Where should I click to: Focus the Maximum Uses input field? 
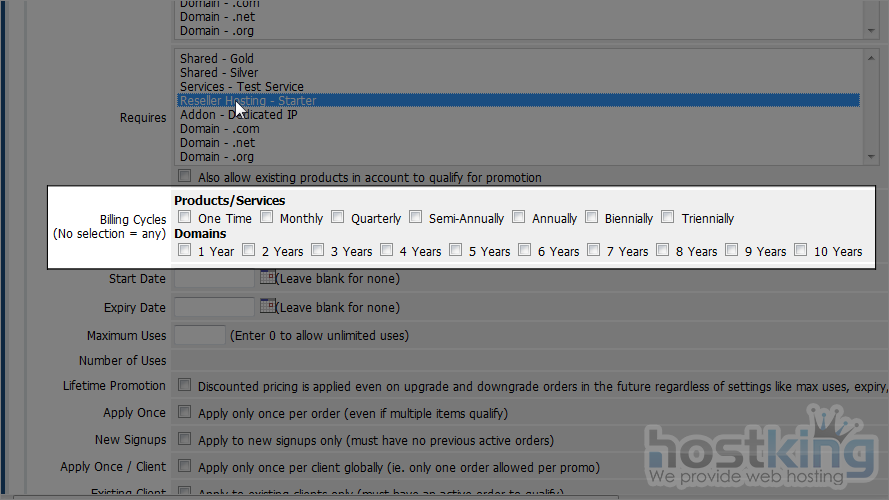point(199,335)
